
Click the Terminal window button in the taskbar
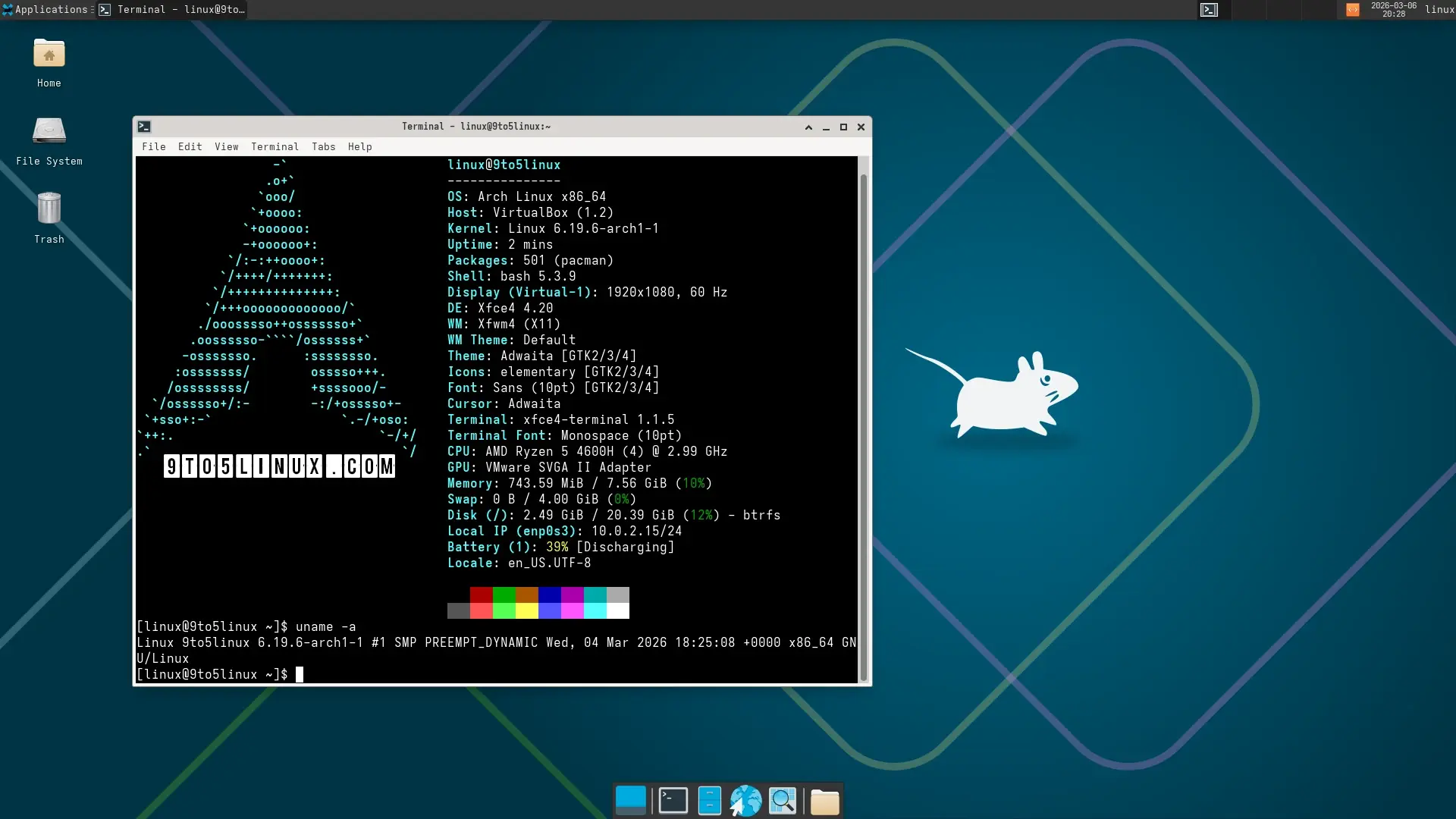pos(173,10)
